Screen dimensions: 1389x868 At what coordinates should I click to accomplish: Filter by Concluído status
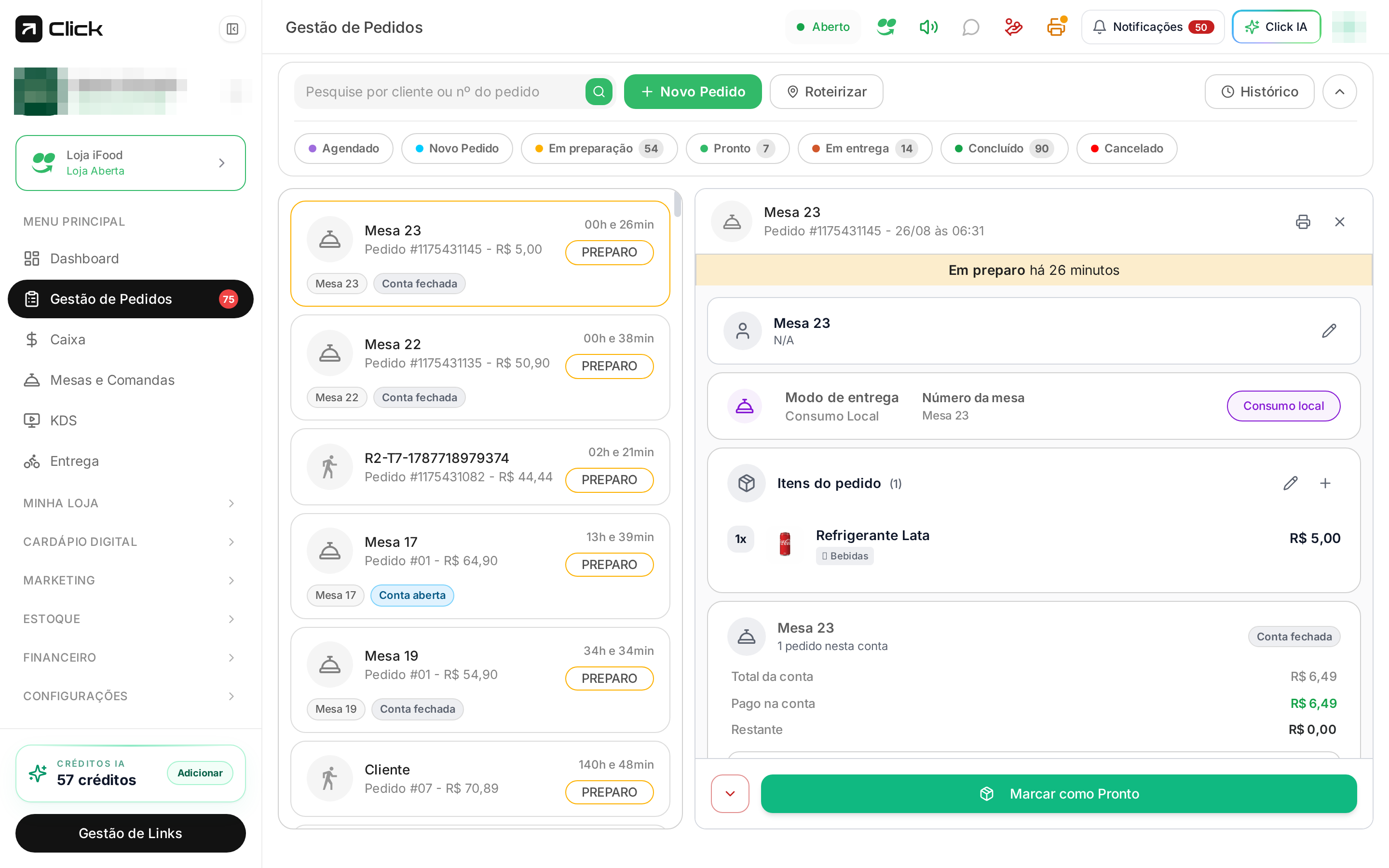click(1005, 149)
